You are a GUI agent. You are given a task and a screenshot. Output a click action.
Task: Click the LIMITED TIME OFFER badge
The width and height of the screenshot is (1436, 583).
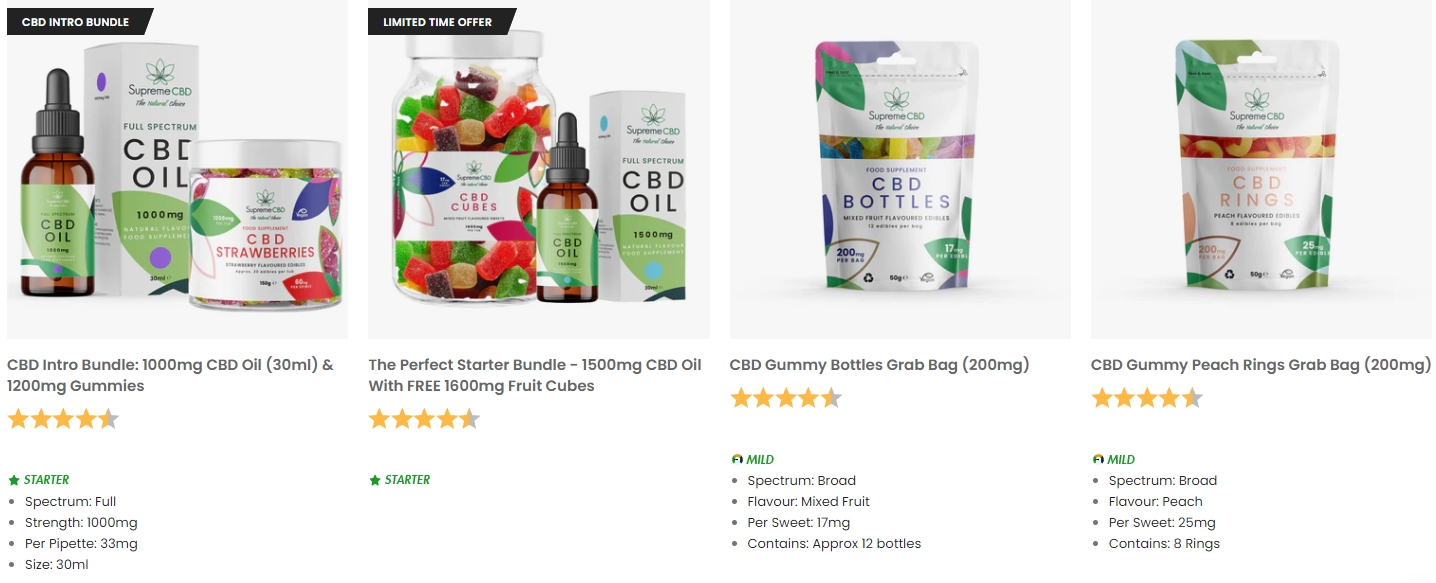(x=438, y=22)
